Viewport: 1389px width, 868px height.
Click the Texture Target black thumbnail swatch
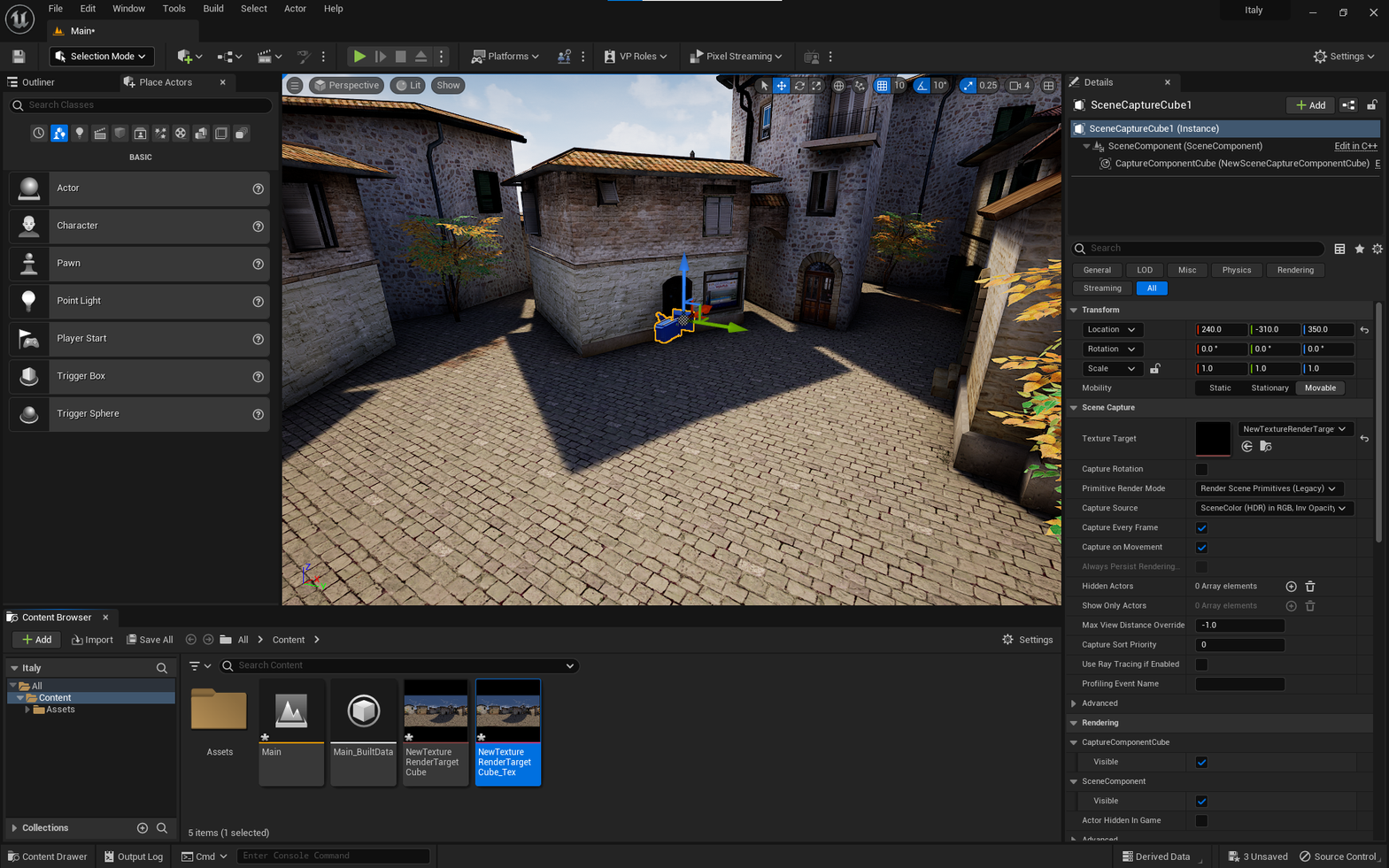click(x=1212, y=439)
